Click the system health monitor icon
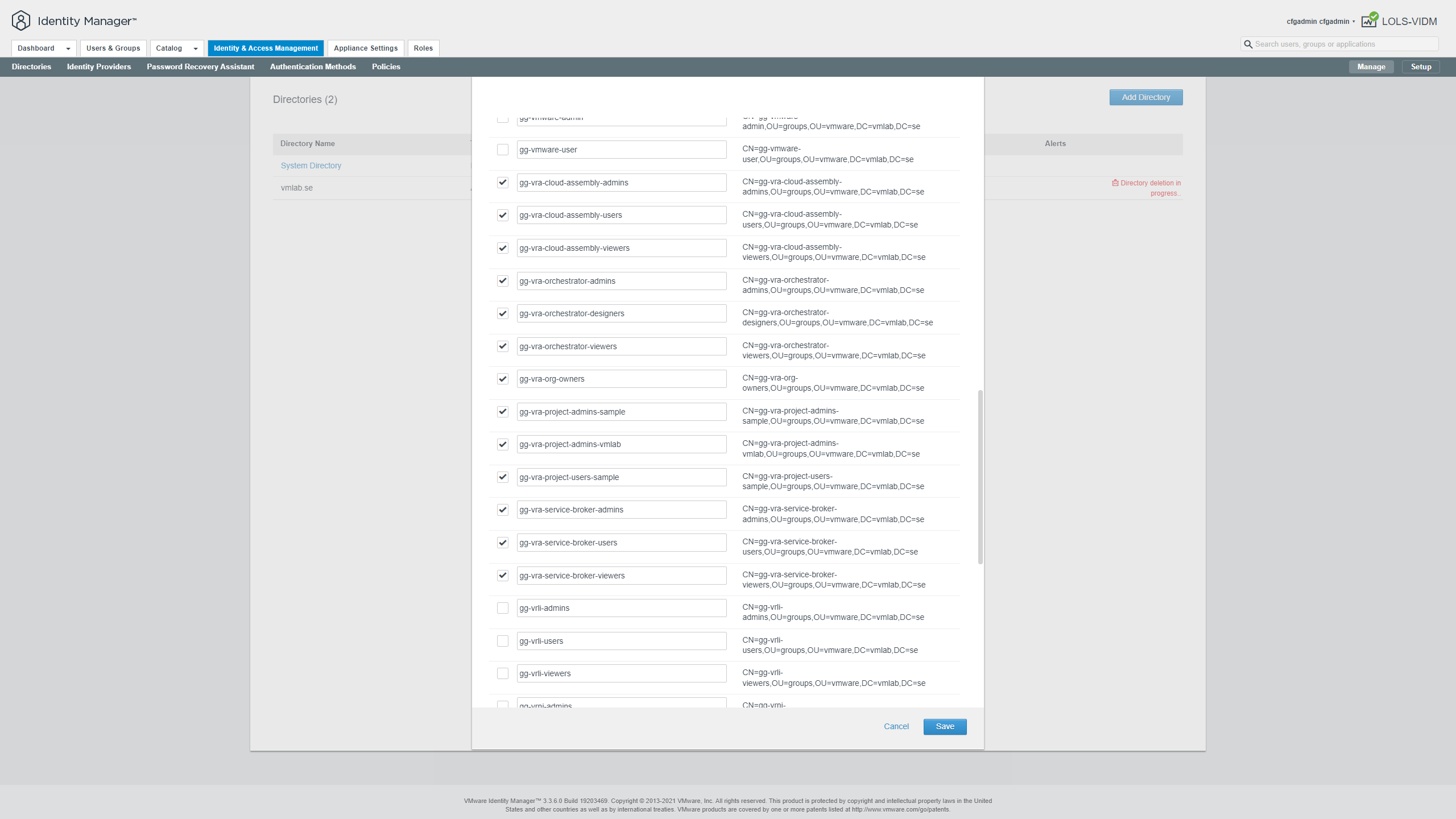The image size is (1456, 819). (x=1370, y=20)
